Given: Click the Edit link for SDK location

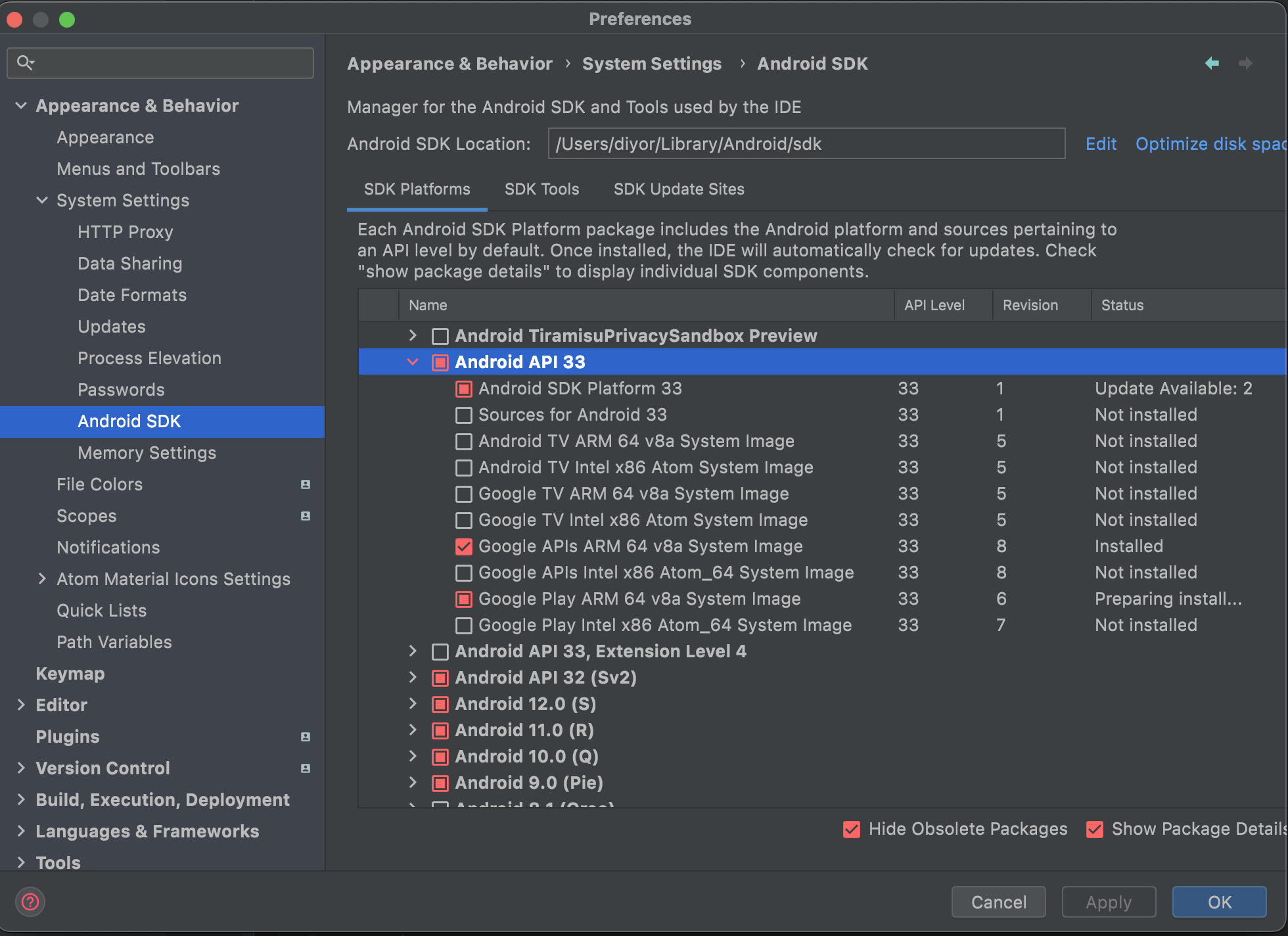Looking at the screenshot, I should coord(1100,144).
